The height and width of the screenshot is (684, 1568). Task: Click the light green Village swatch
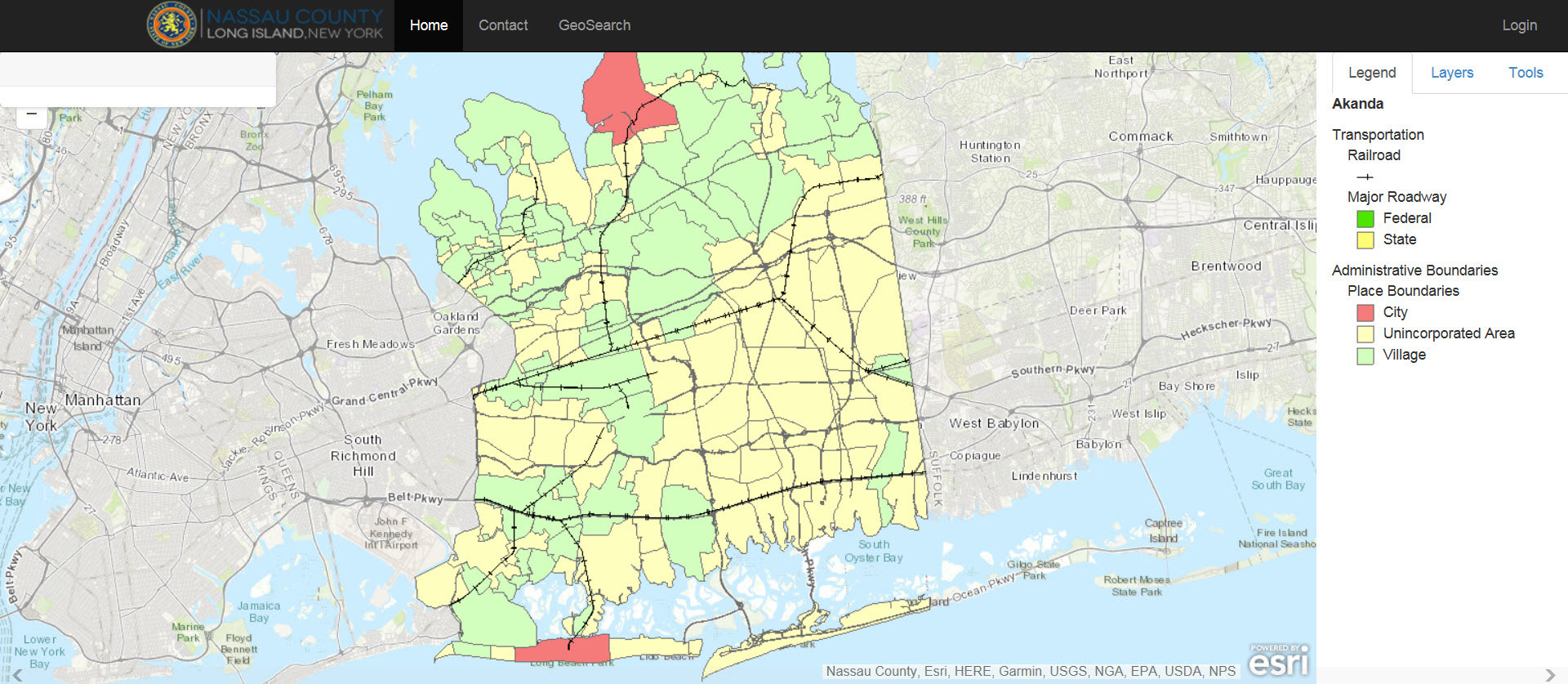tap(1365, 355)
